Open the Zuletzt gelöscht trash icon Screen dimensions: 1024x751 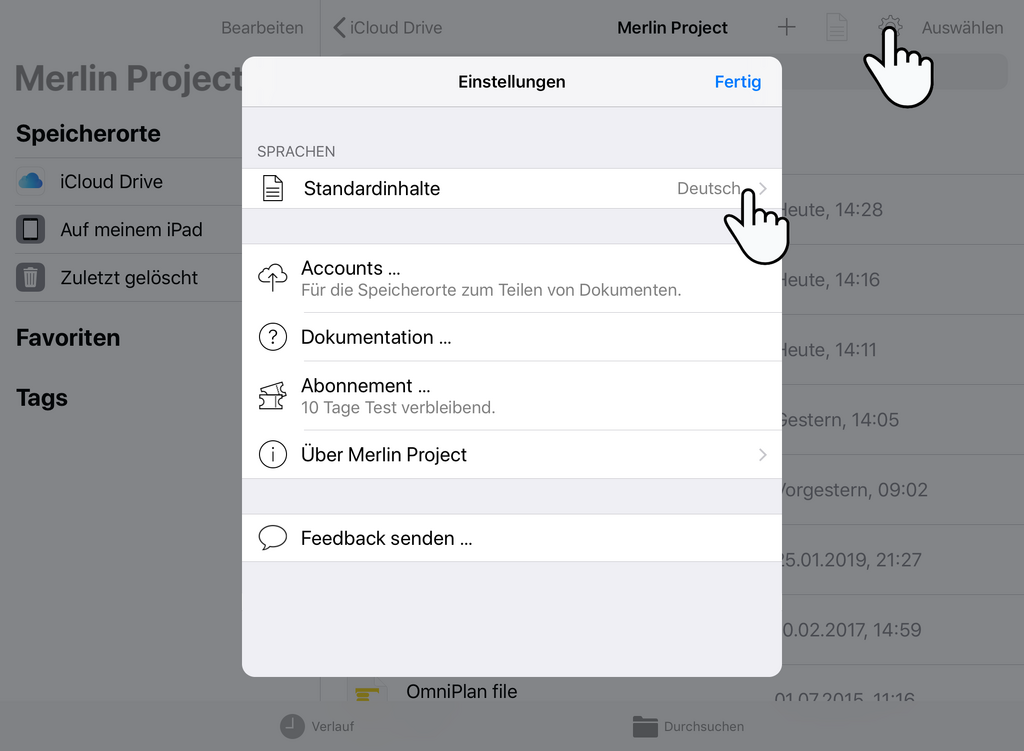(x=31, y=278)
